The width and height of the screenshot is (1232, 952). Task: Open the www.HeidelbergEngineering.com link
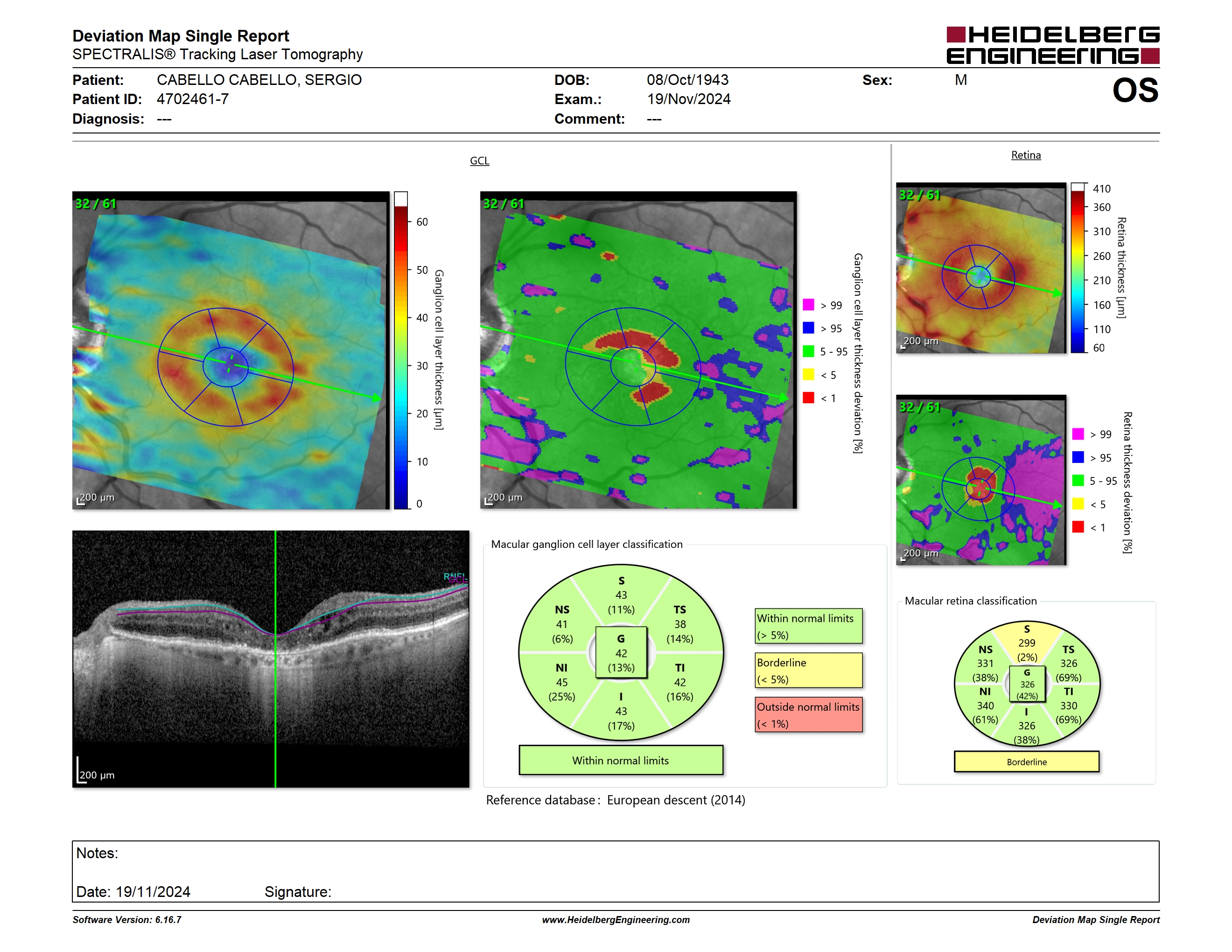click(x=616, y=919)
